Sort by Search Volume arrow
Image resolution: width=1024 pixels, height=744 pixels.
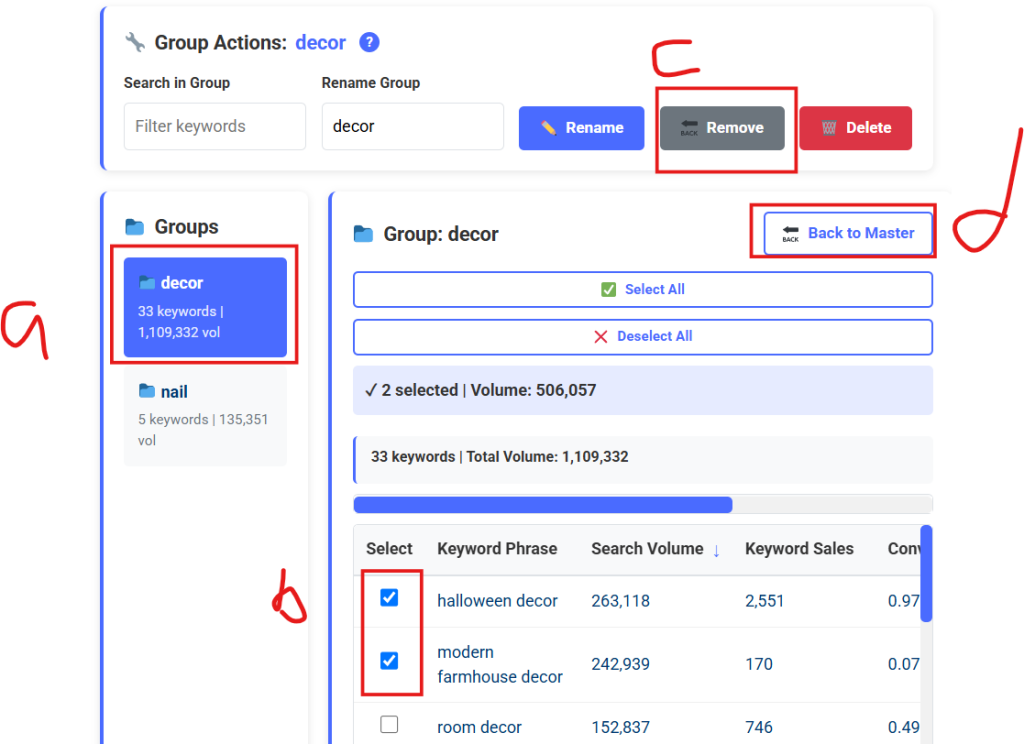tap(716, 549)
